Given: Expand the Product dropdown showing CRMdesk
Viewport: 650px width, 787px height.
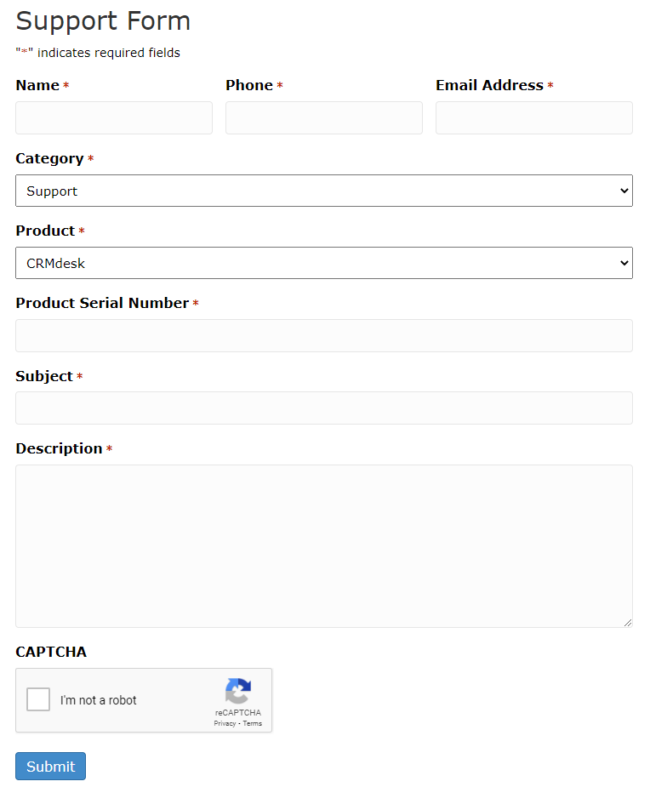Looking at the screenshot, I should [324, 263].
